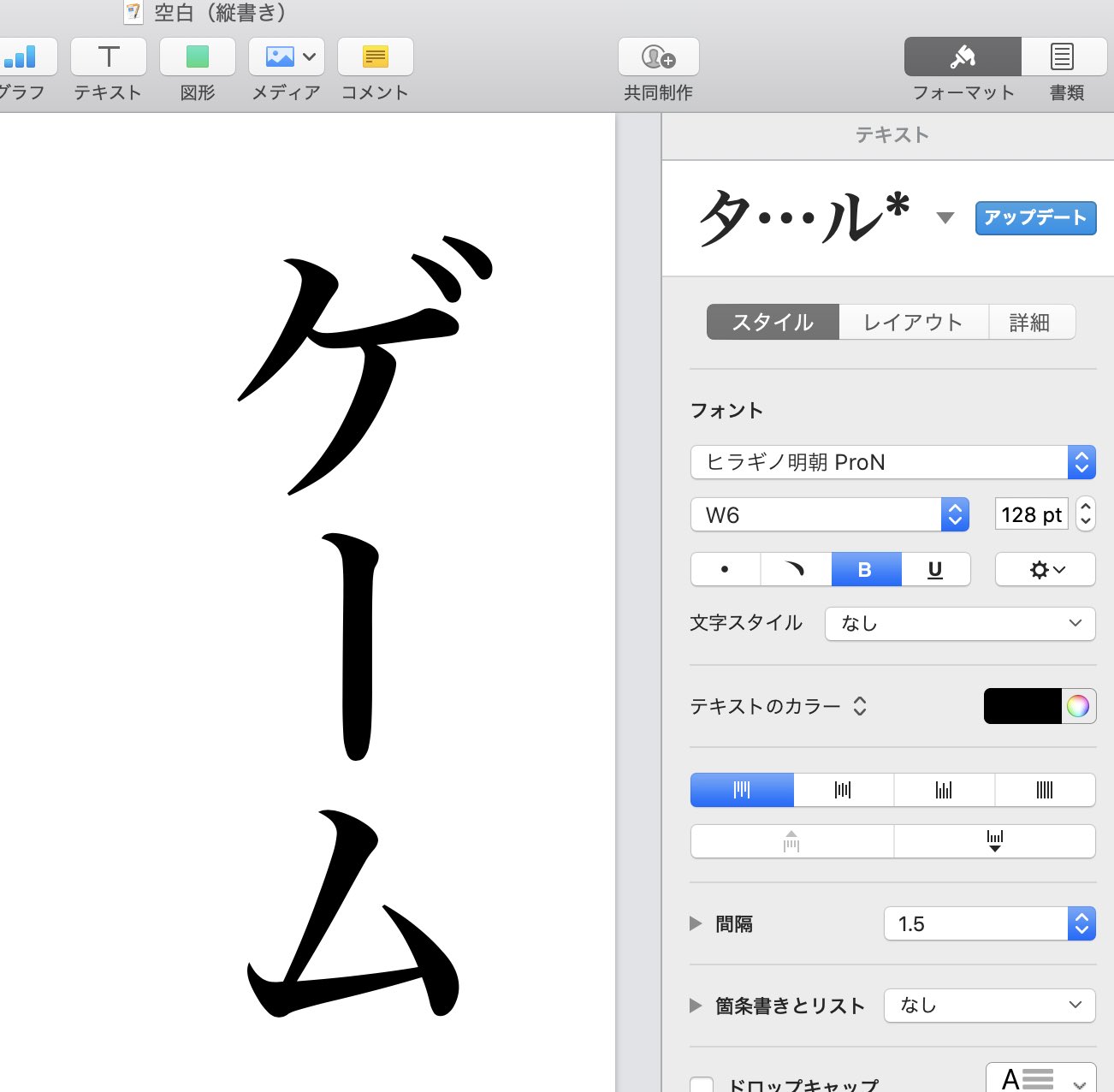1114x1092 pixels.
Task: Insert a text box with Text tool
Action: (x=109, y=57)
